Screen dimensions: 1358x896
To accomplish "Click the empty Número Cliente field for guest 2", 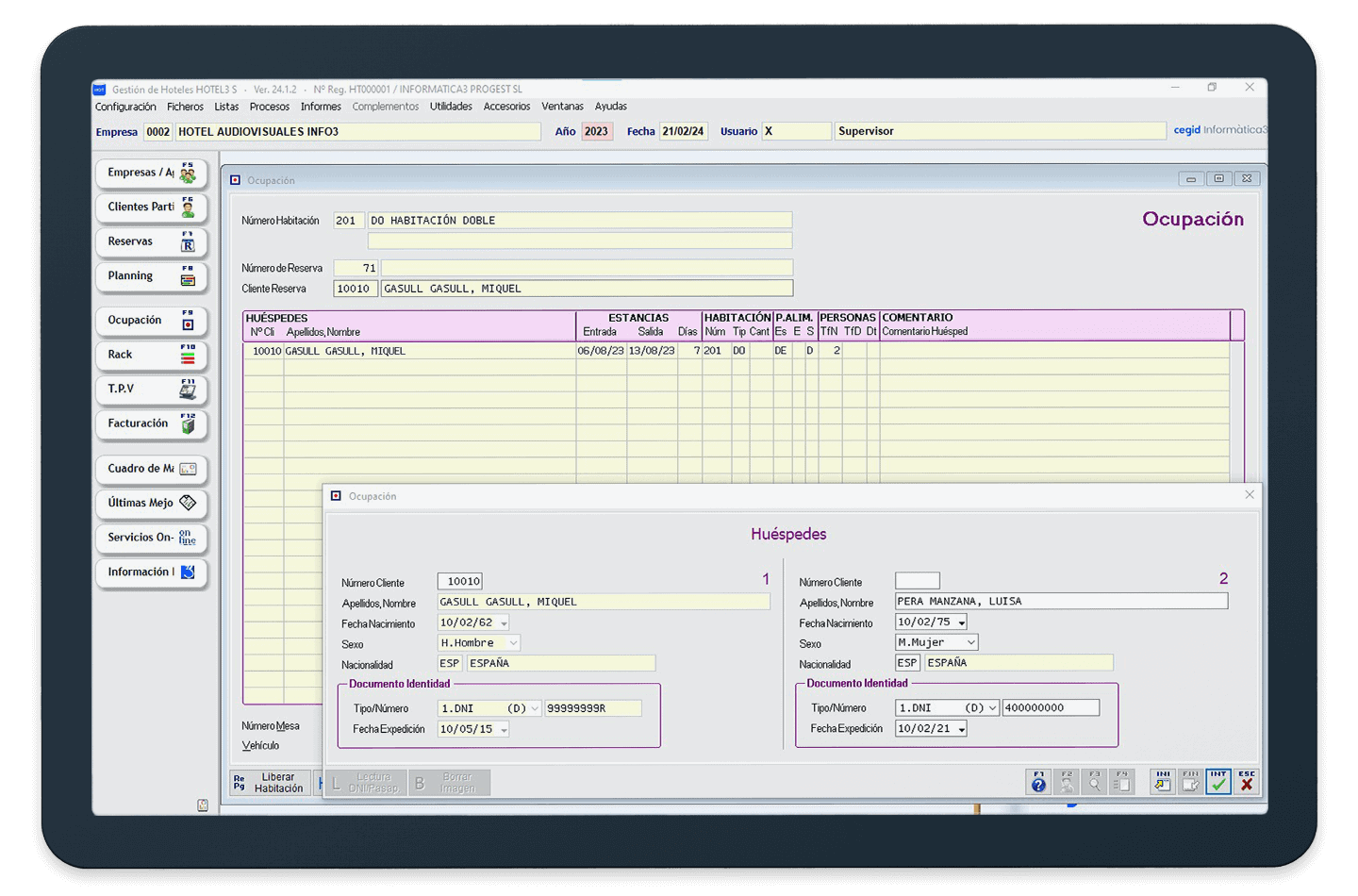I will (917, 581).
